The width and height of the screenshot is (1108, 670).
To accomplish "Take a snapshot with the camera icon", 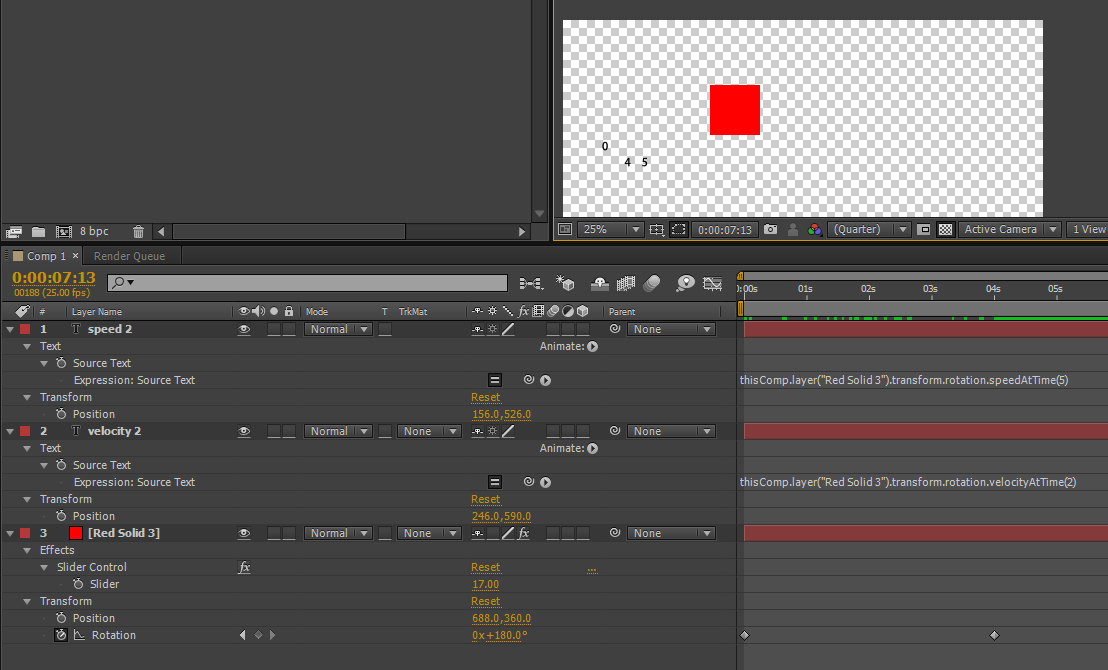I will 770,229.
